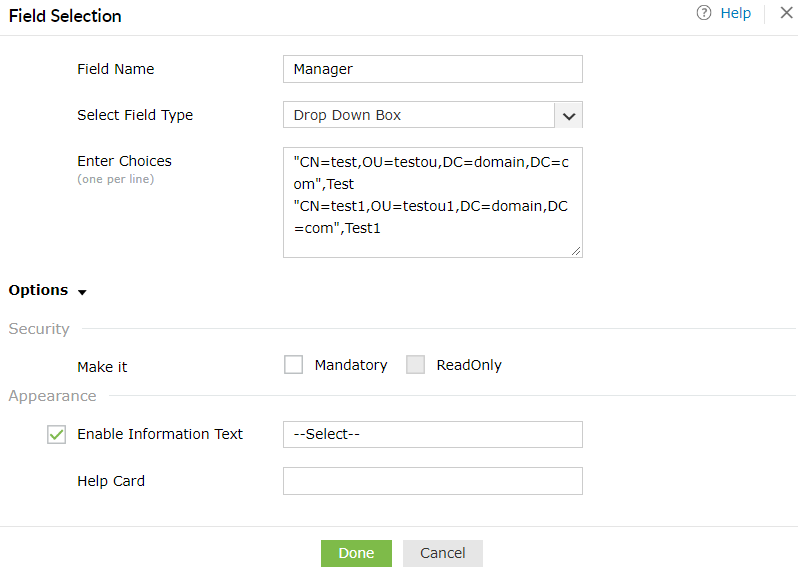Enable the Mandatory checkbox

click(x=293, y=365)
